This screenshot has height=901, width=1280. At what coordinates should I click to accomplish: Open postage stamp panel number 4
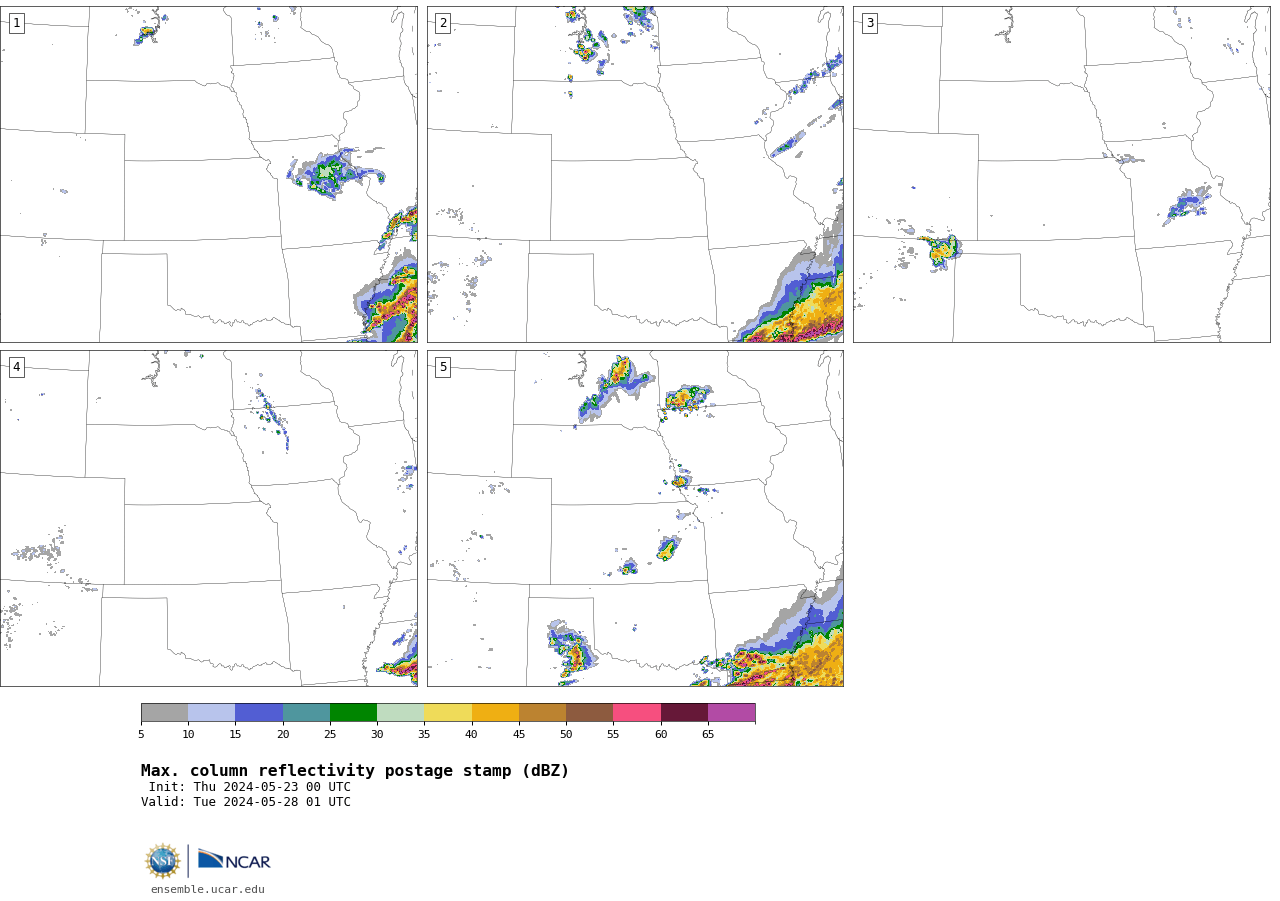click(209, 518)
